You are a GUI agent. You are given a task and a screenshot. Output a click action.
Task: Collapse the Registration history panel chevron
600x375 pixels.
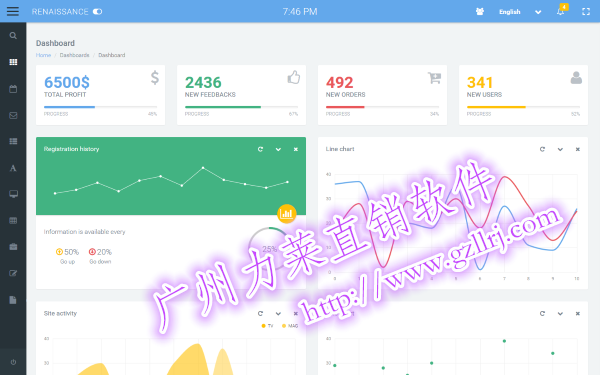(x=278, y=149)
